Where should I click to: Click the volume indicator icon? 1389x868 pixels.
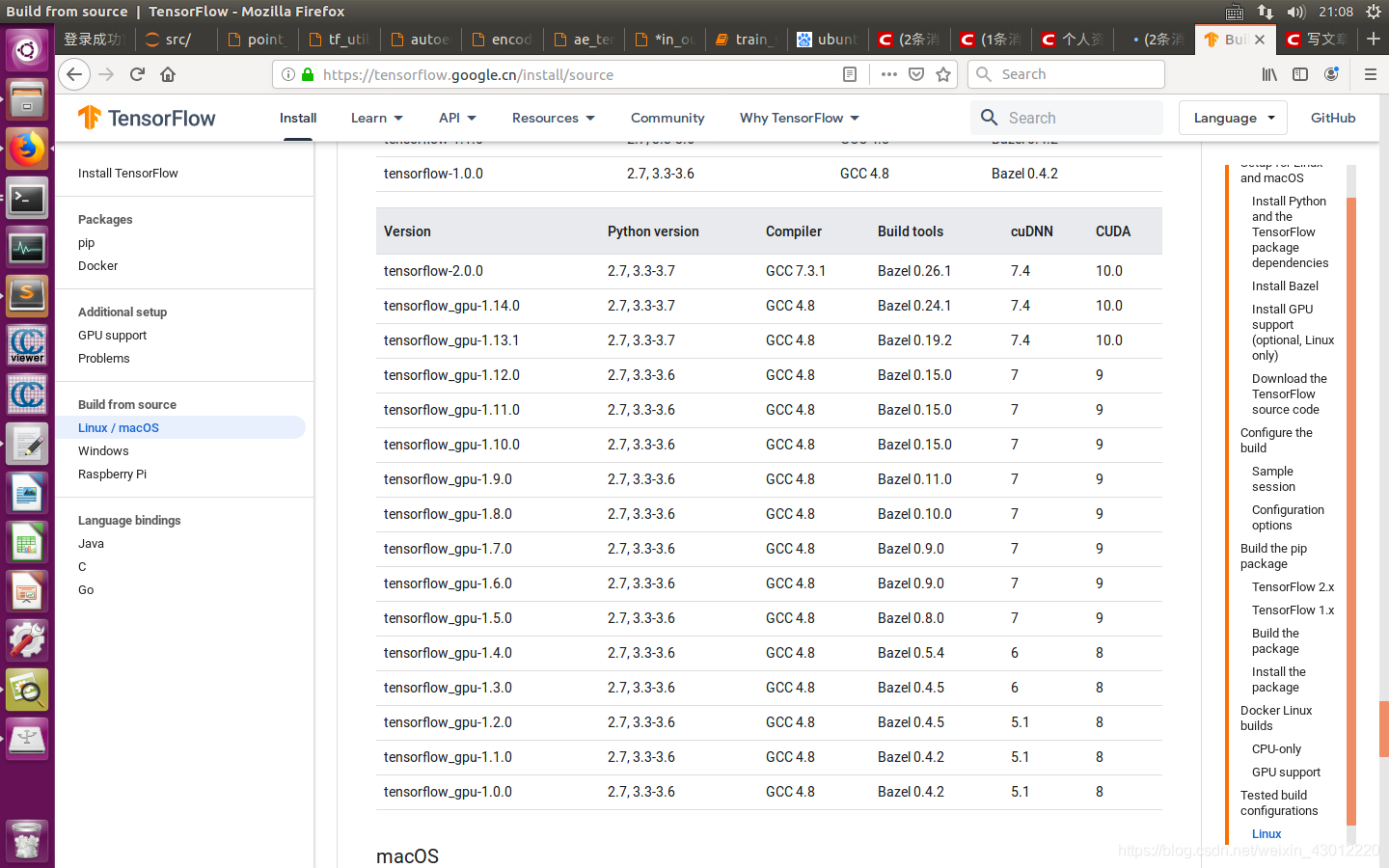[1295, 12]
